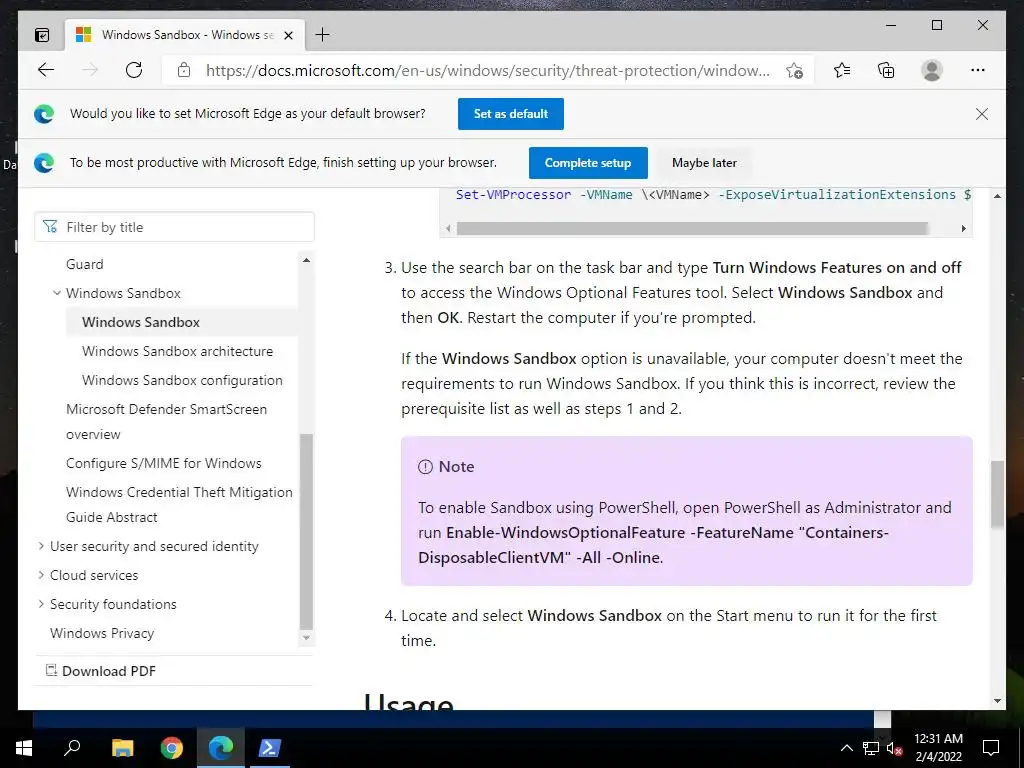Screen dimensions: 1024x768
Task: Show hidden system tray icons
Action: point(846,748)
